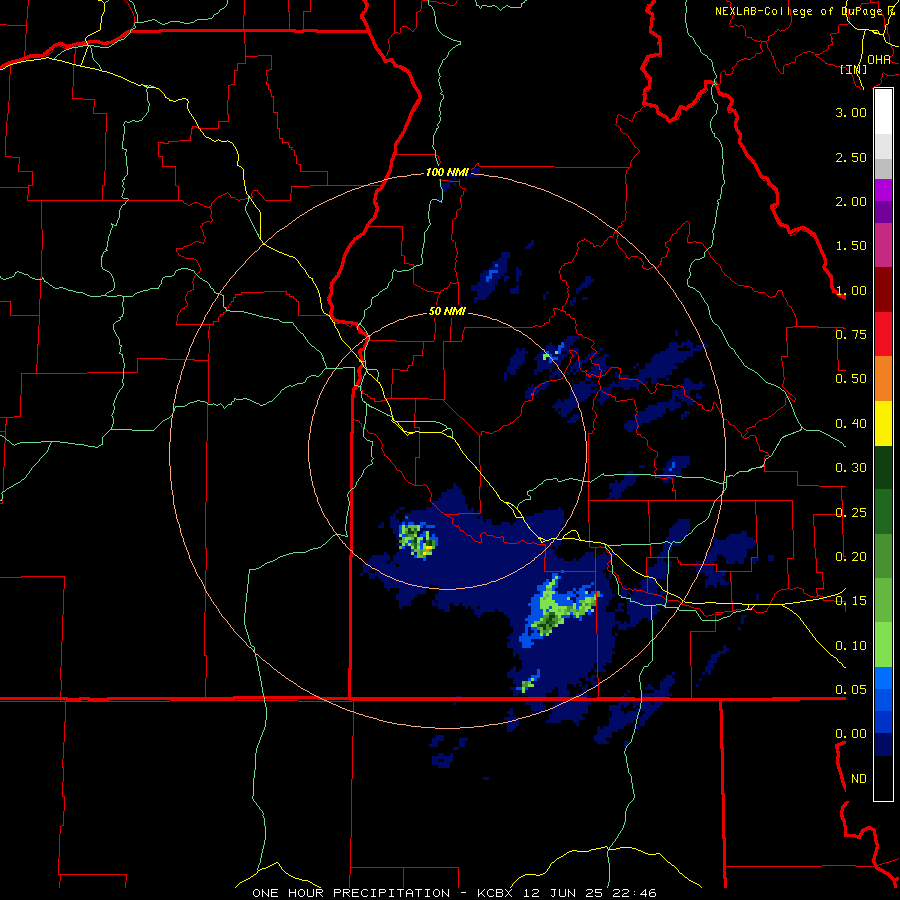The image size is (900, 900).
Task: Click the 0.30 legend value
Action: click(851, 468)
